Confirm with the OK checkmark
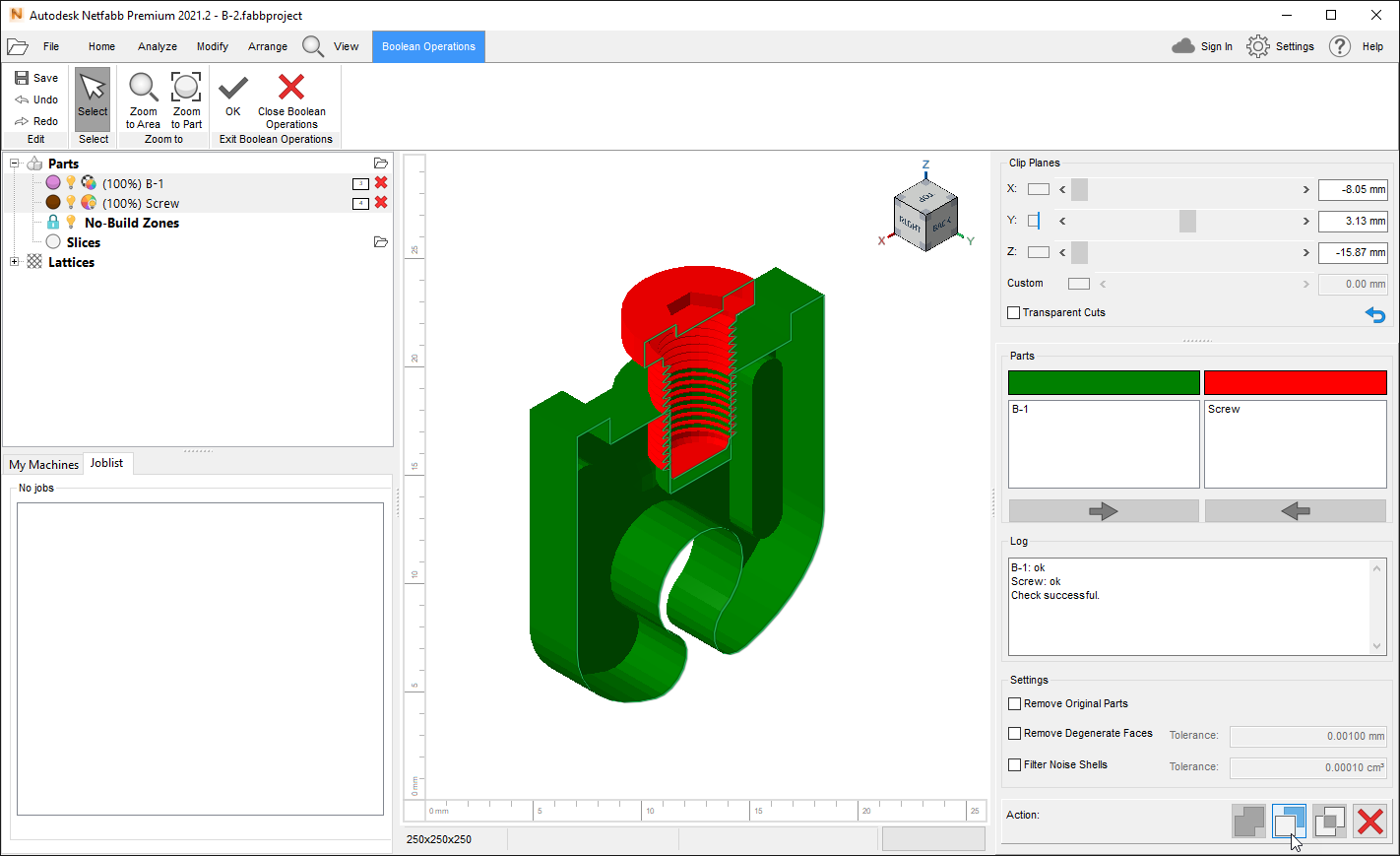Screen dimensions: 1400x856 coord(233,95)
